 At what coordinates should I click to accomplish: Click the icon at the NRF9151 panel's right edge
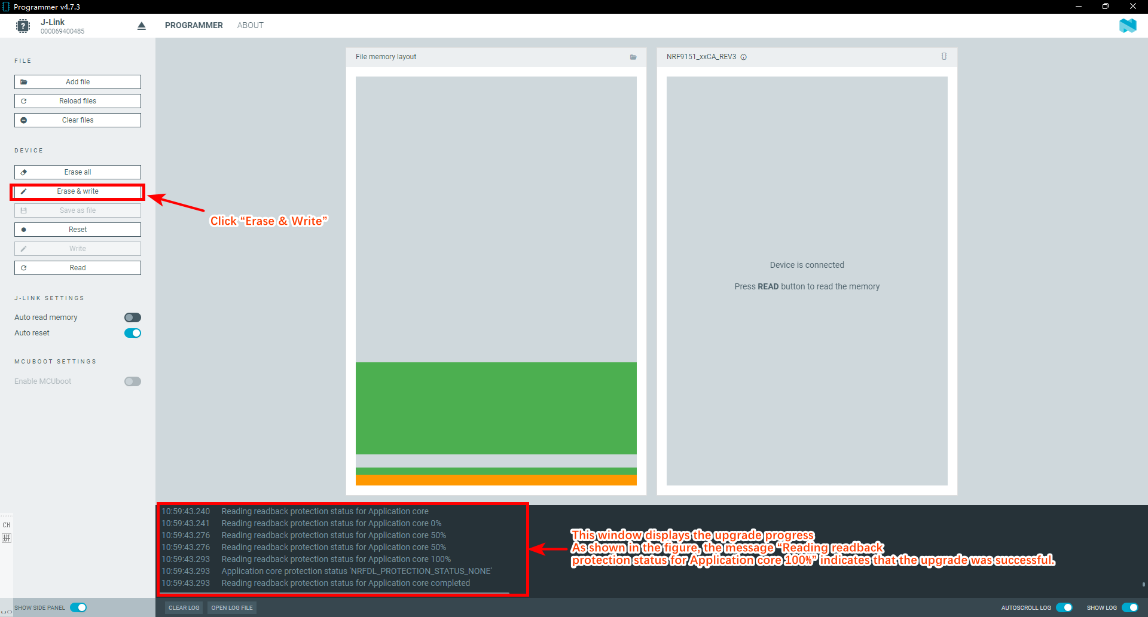pyautogui.click(x=944, y=56)
